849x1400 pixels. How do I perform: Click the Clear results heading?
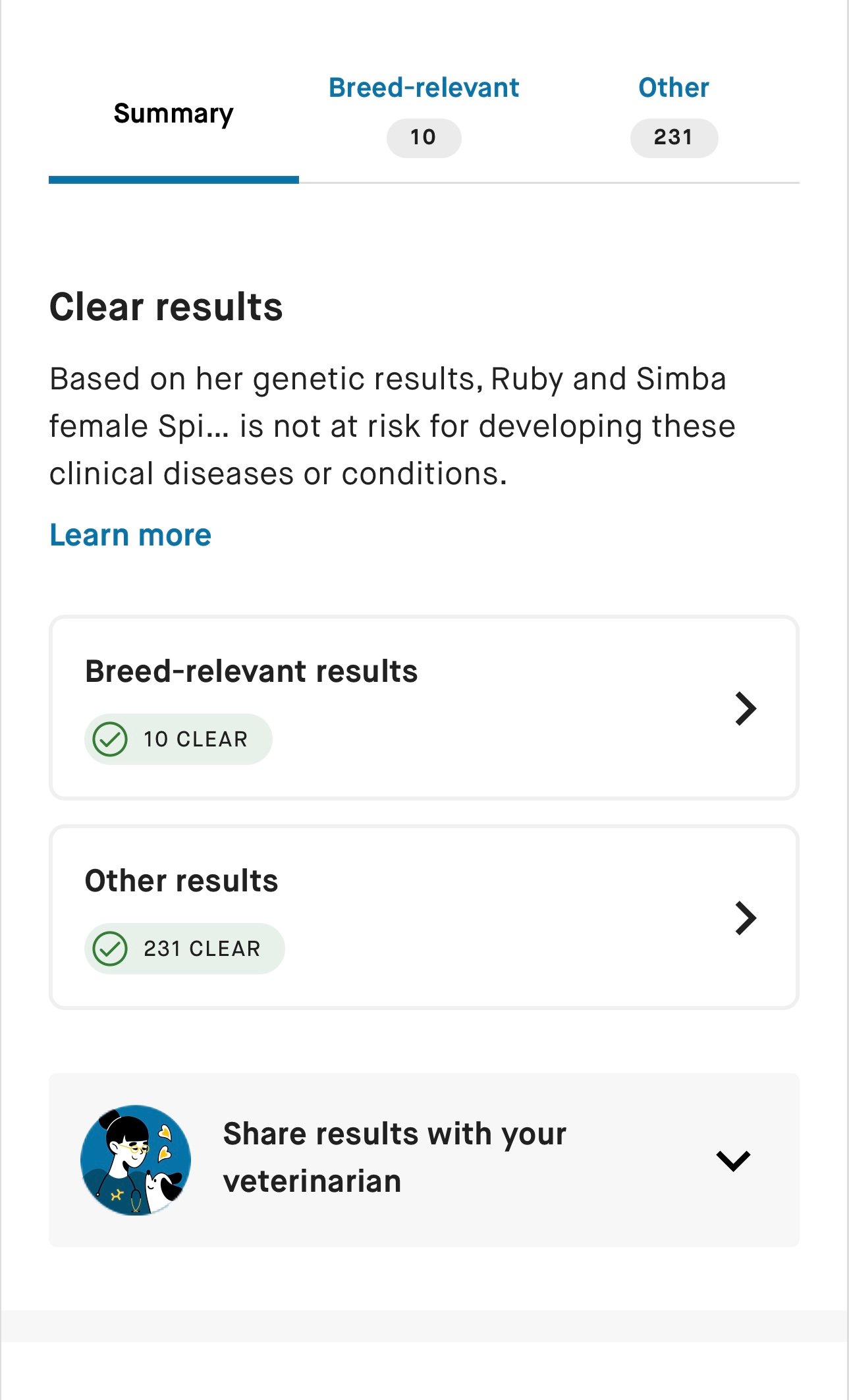click(x=166, y=308)
